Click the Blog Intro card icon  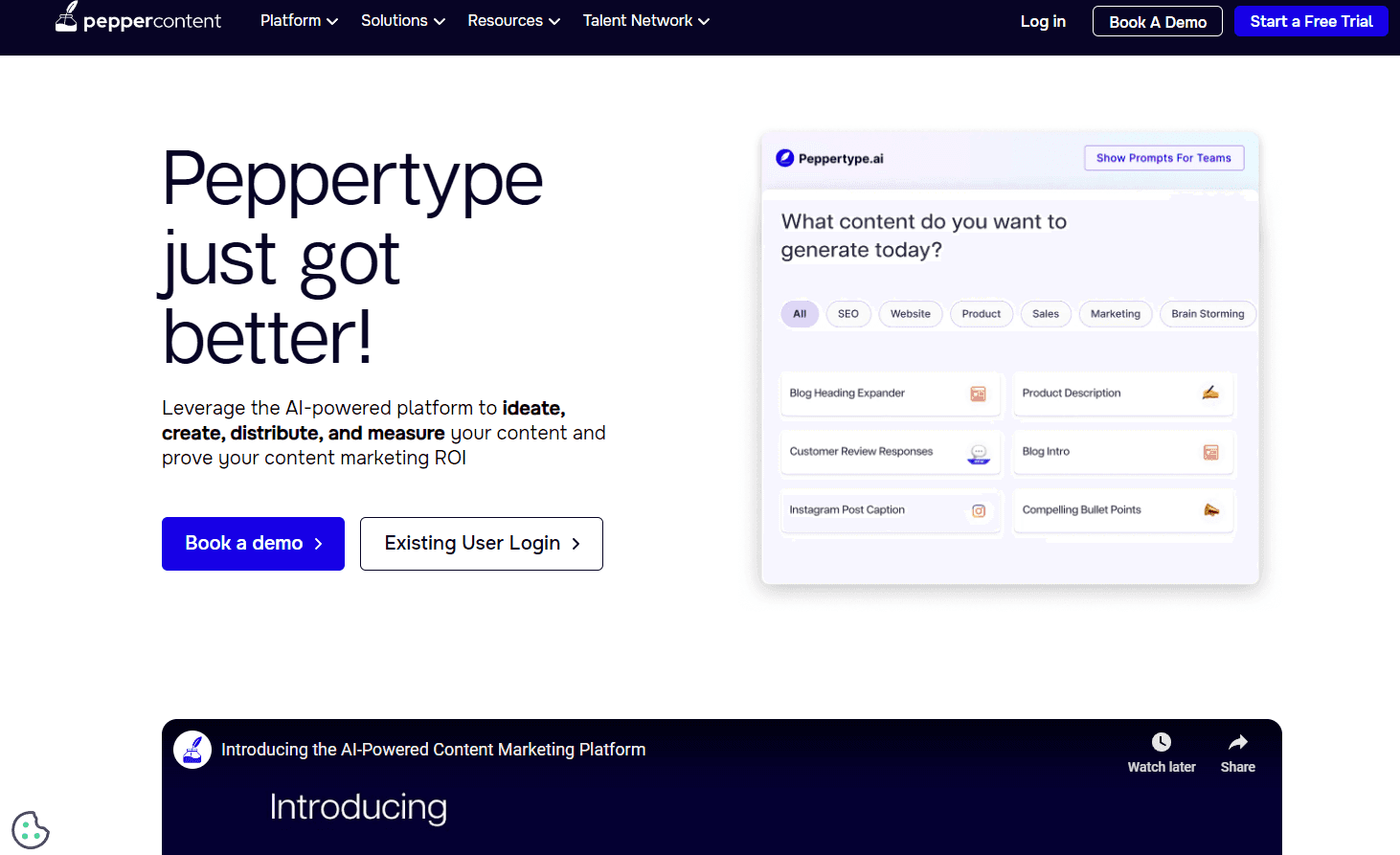coord(1211,452)
